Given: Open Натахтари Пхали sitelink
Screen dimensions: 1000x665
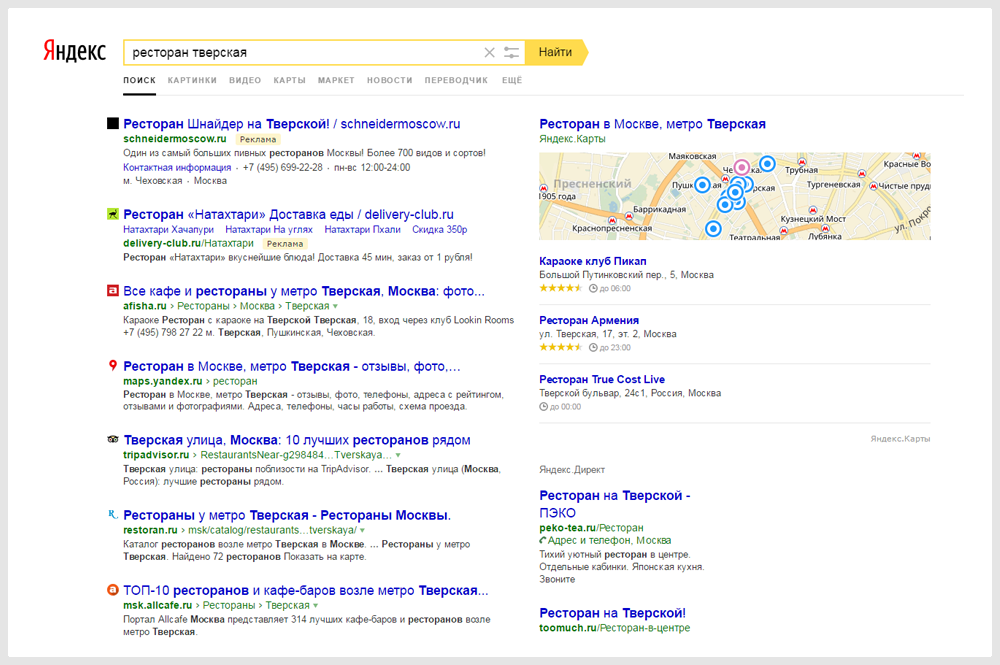Looking at the screenshot, I should pos(362,230).
